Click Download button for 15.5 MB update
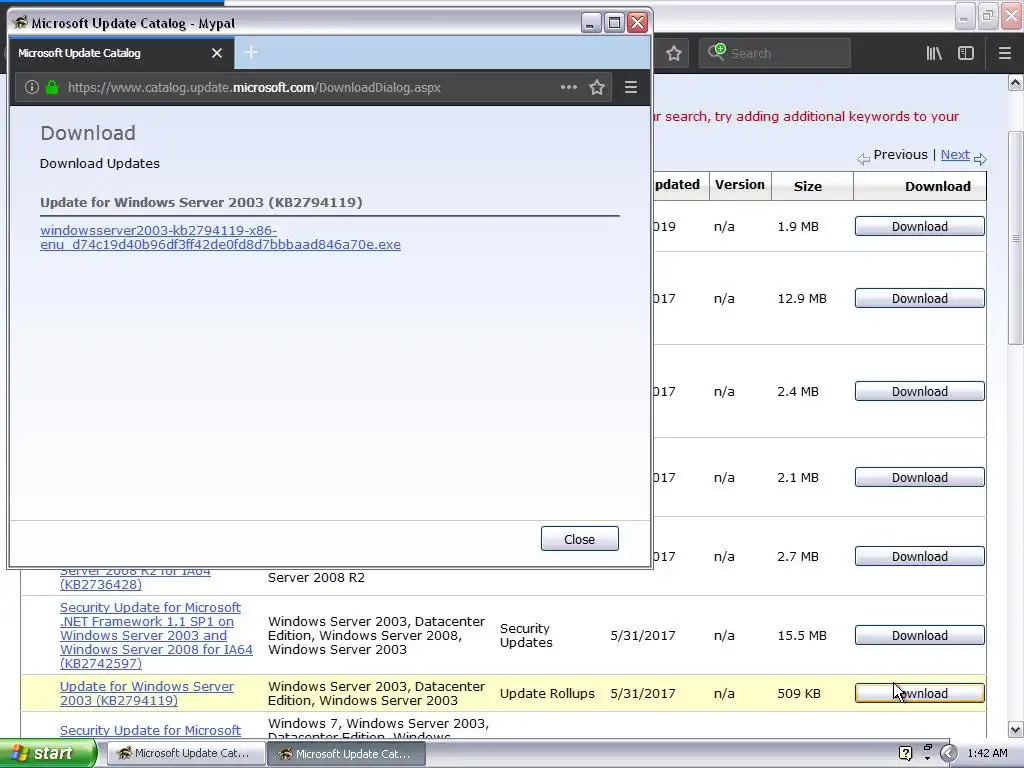Viewport: 1024px width, 768px height. [x=920, y=635]
